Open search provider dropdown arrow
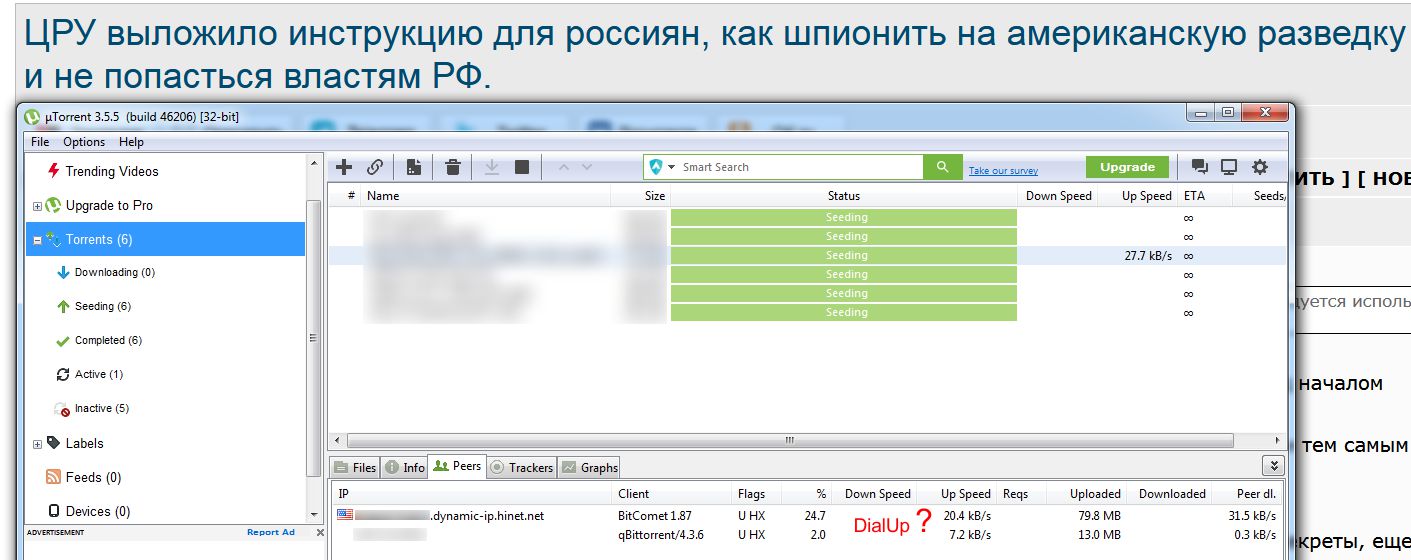 click(x=672, y=167)
